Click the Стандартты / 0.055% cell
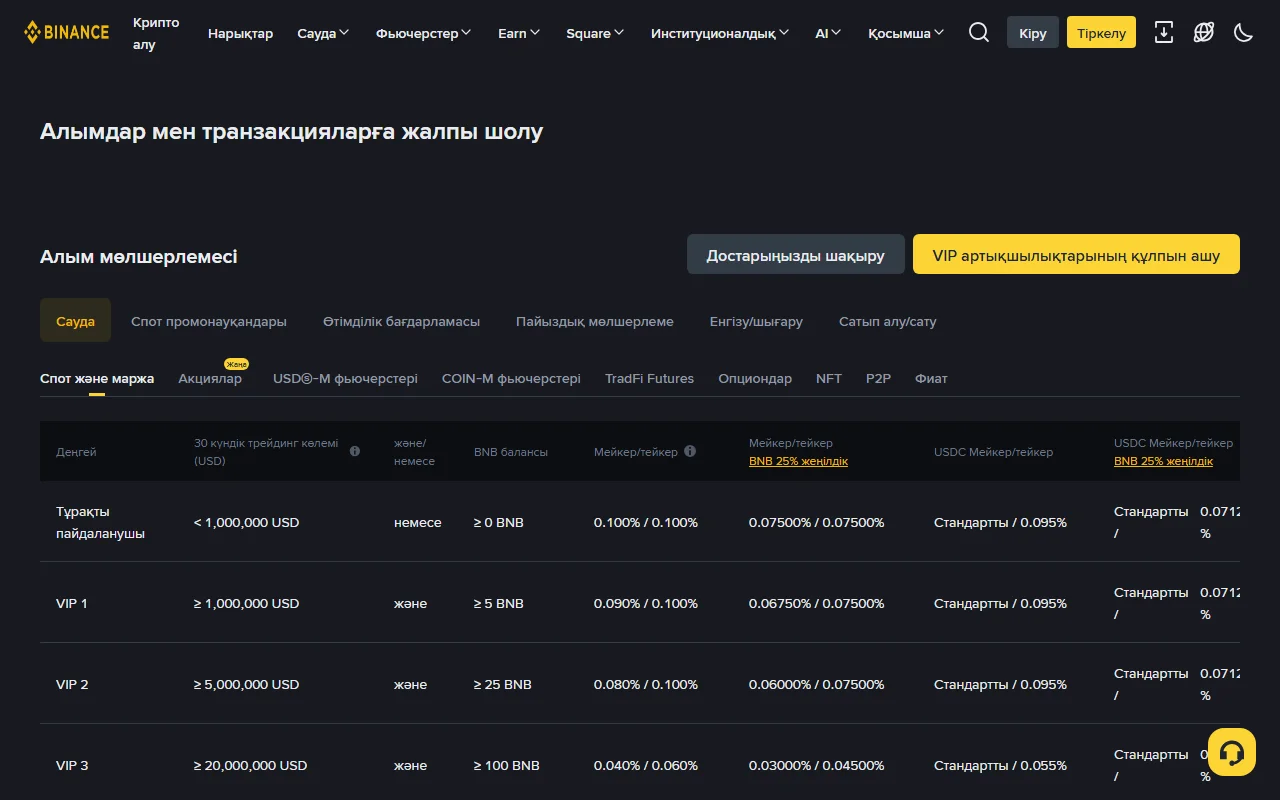1280x800 pixels. [x=1000, y=765]
